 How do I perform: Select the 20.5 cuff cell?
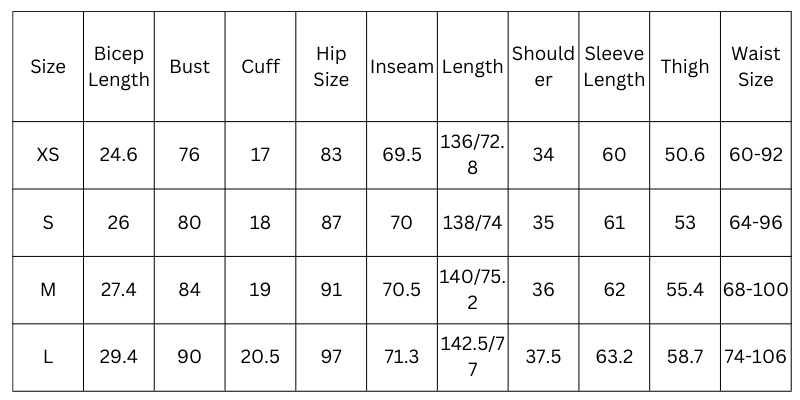point(260,357)
